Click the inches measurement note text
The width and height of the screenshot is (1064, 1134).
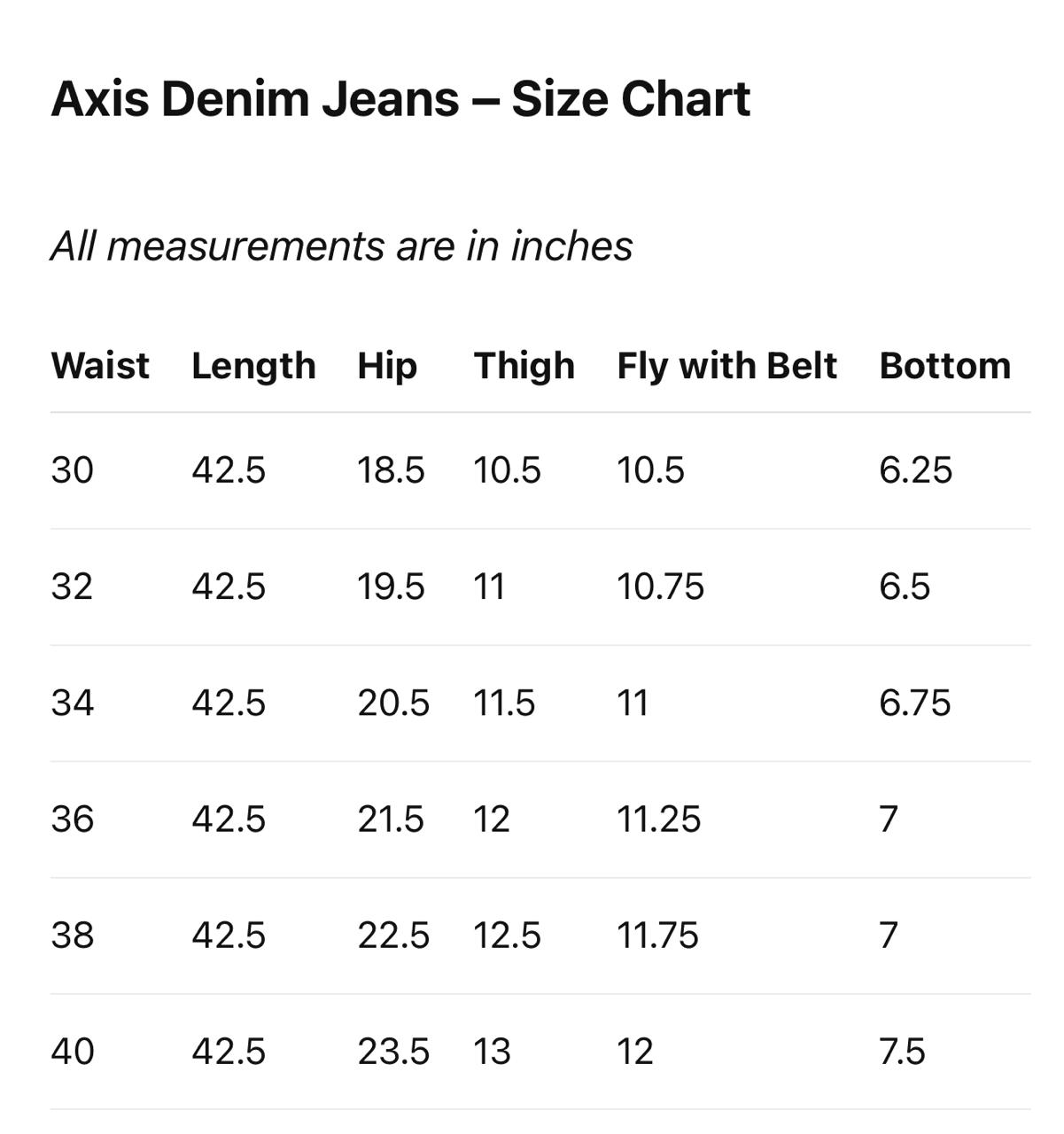[342, 246]
